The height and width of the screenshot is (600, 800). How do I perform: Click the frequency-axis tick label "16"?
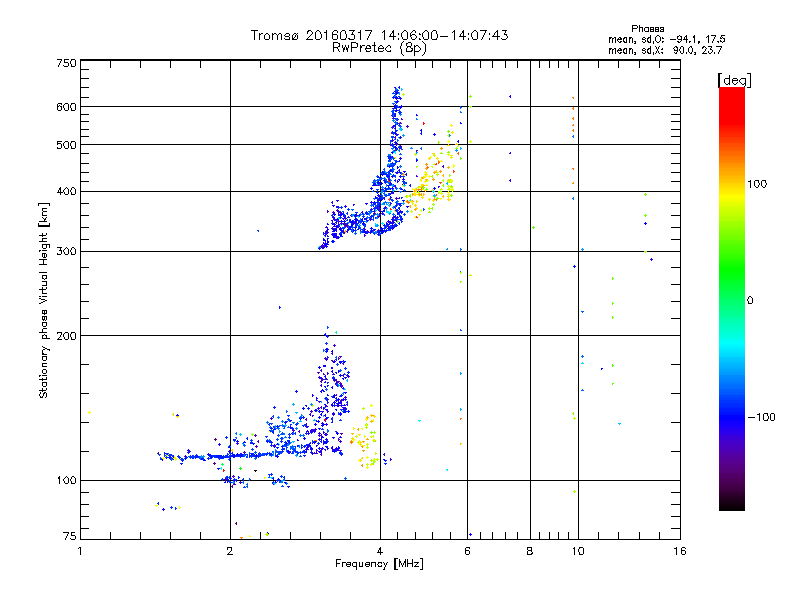(x=680, y=551)
